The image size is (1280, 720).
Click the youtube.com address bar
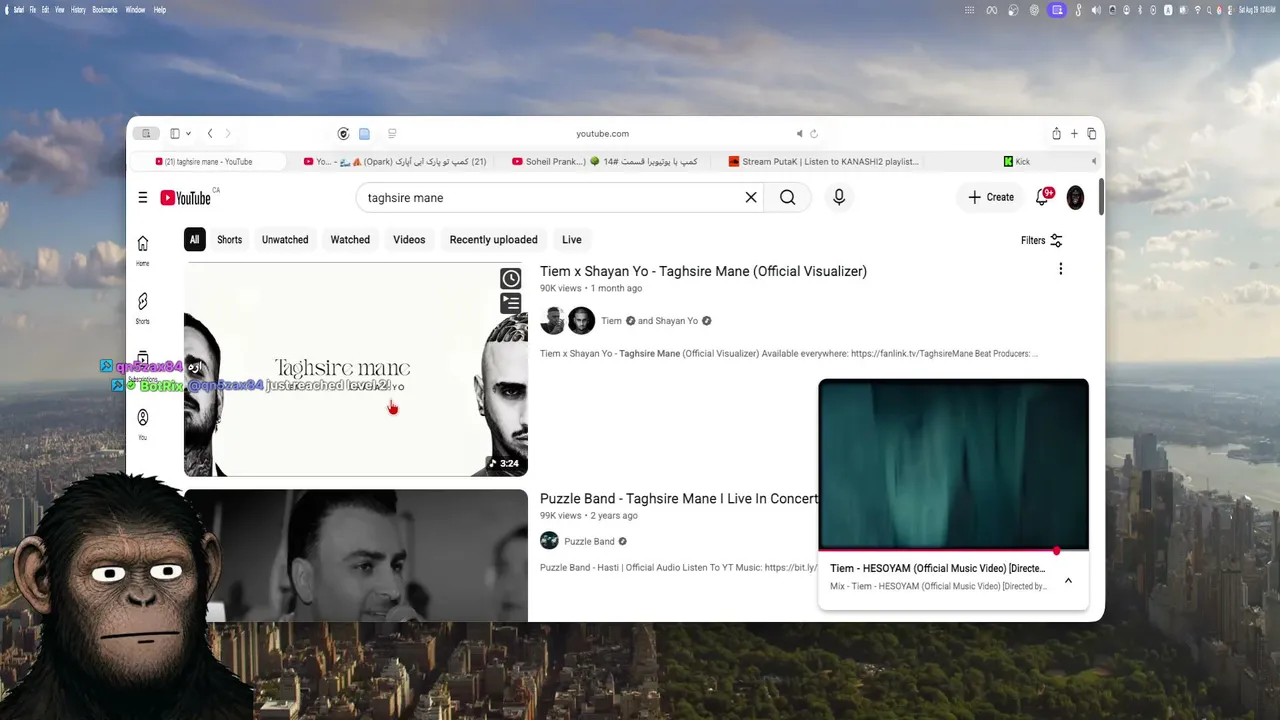coord(602,134)
